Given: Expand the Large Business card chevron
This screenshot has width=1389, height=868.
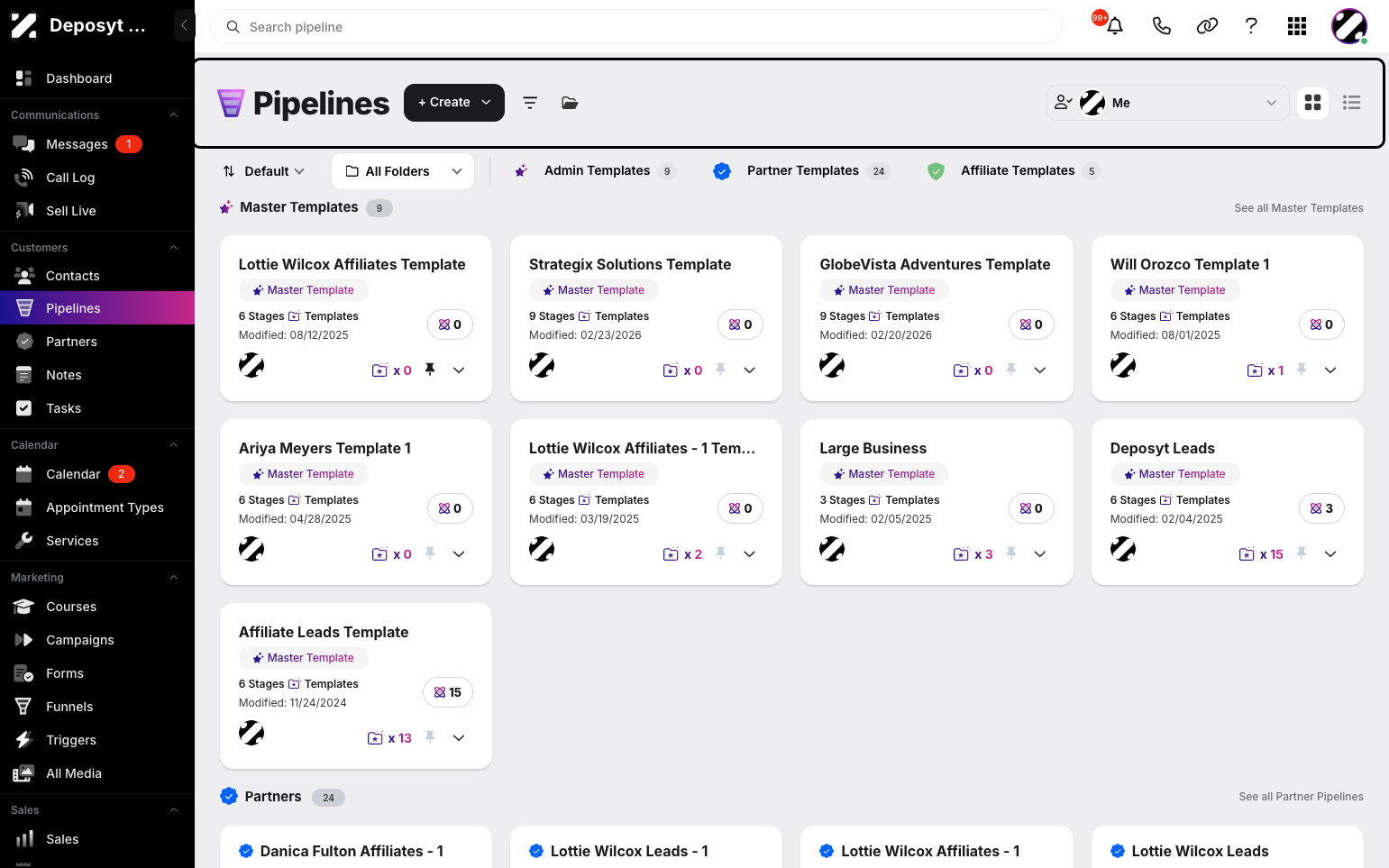Looking at the screenshot, I should pos(1040,553).
